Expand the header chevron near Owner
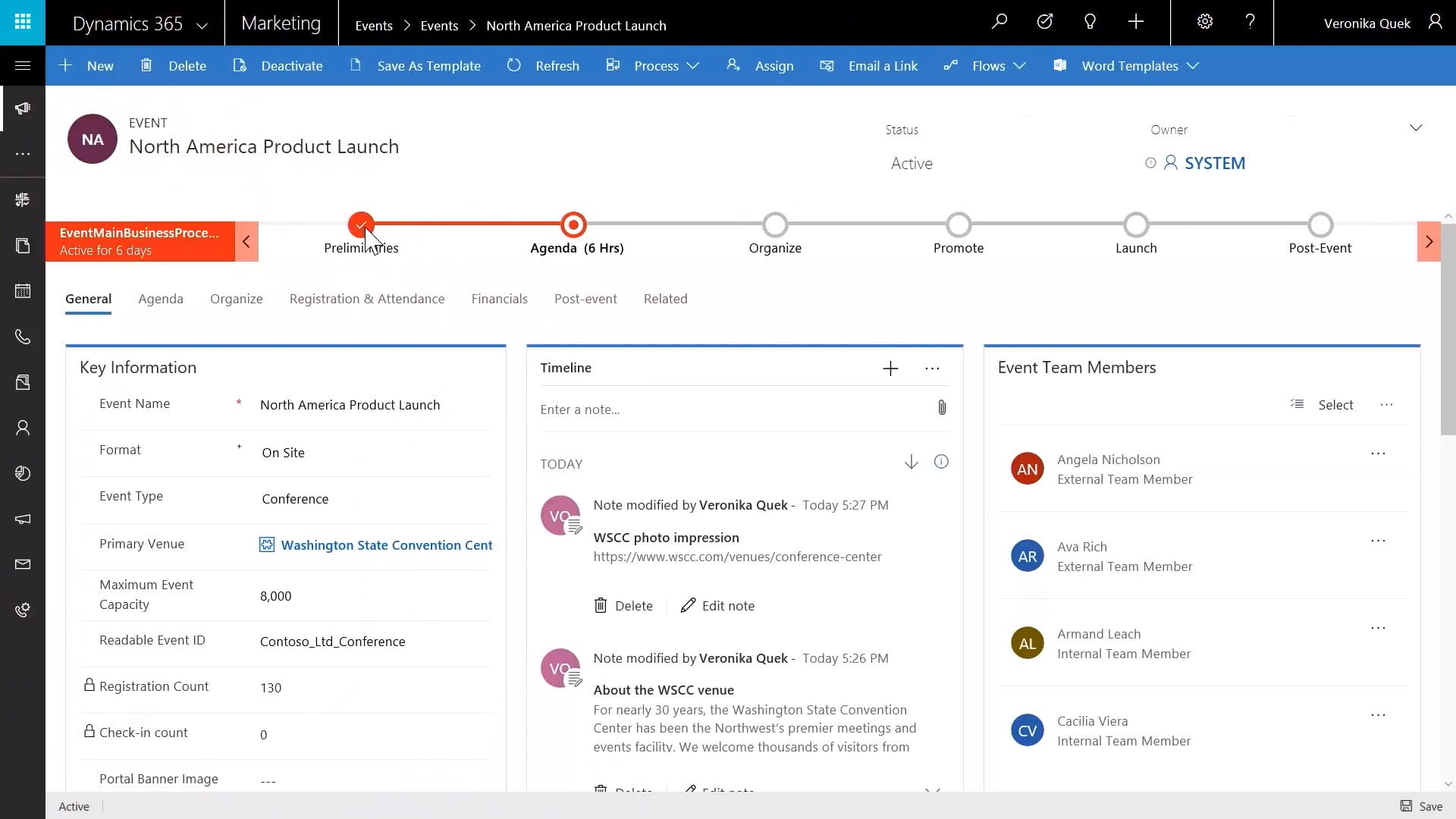Screen dimensions: 1456x819 tap(1415, 128)
